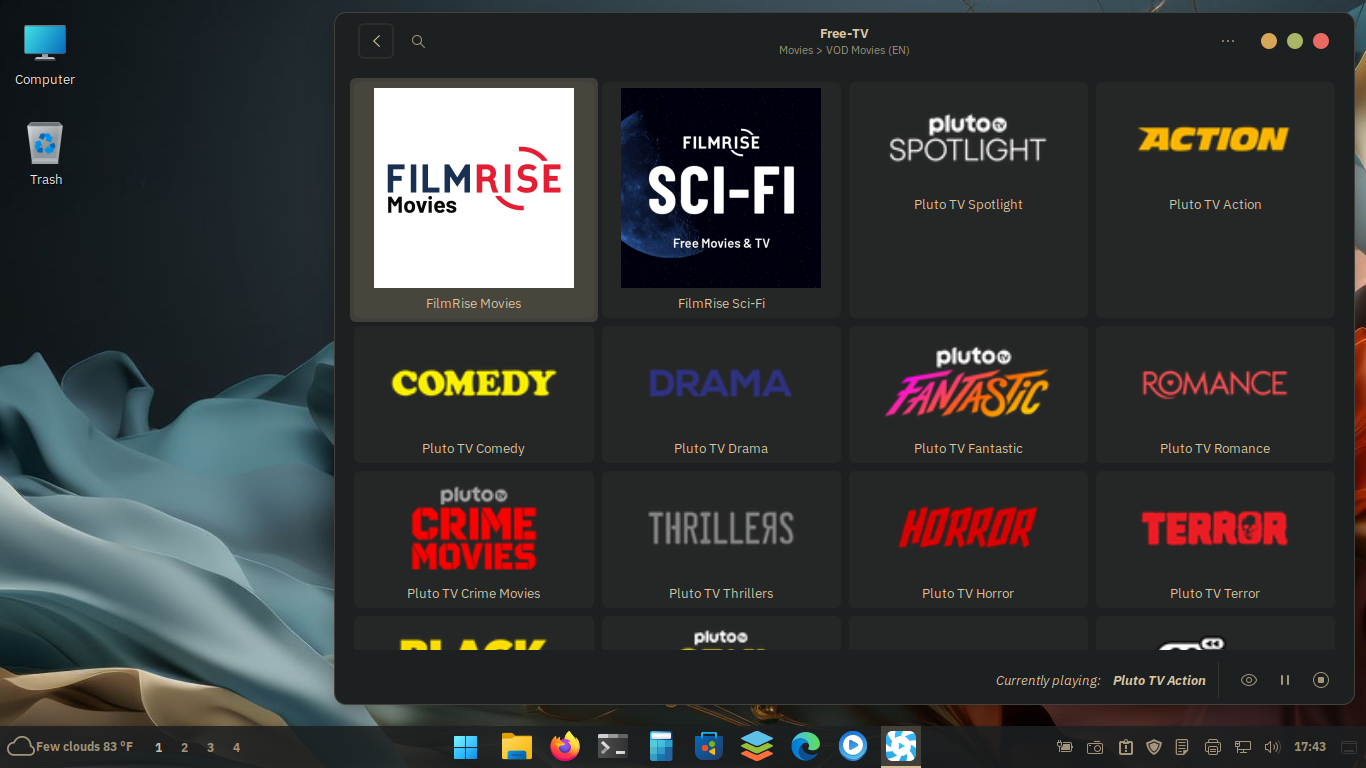Open the 17:43 clock calendar

click(x=1310, y=747)
